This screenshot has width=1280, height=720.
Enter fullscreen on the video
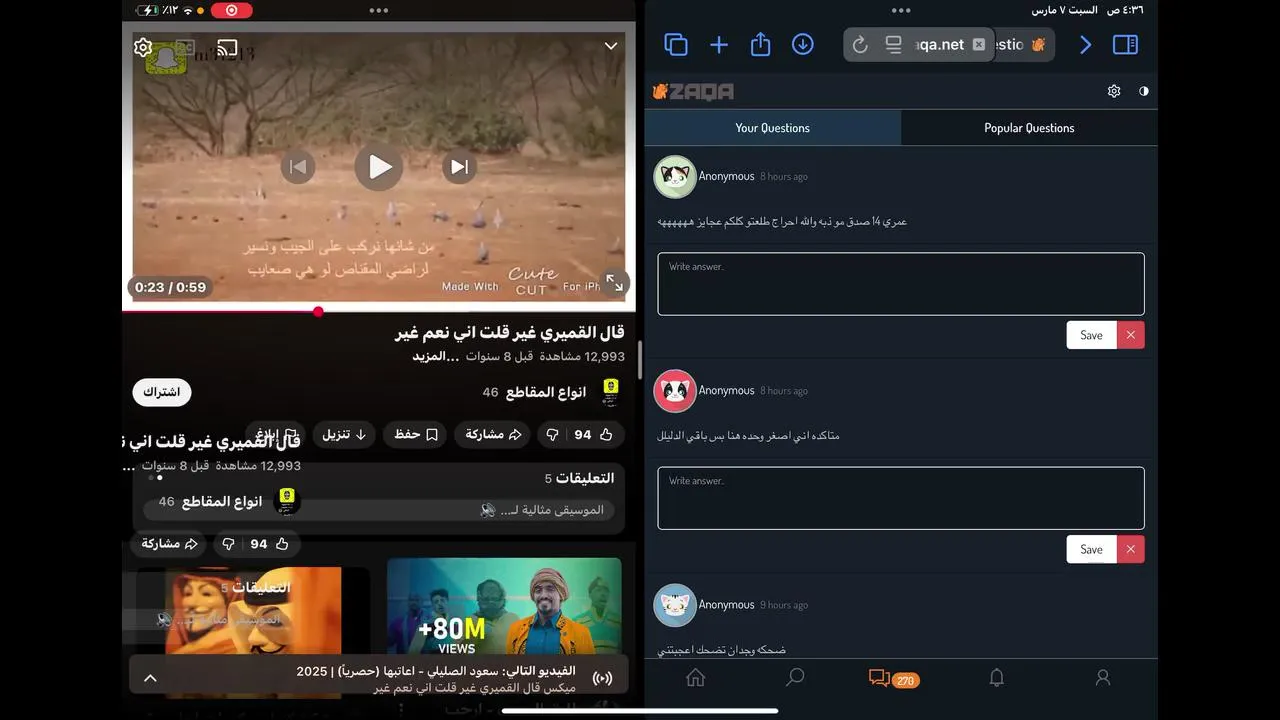tap(614, 284)
